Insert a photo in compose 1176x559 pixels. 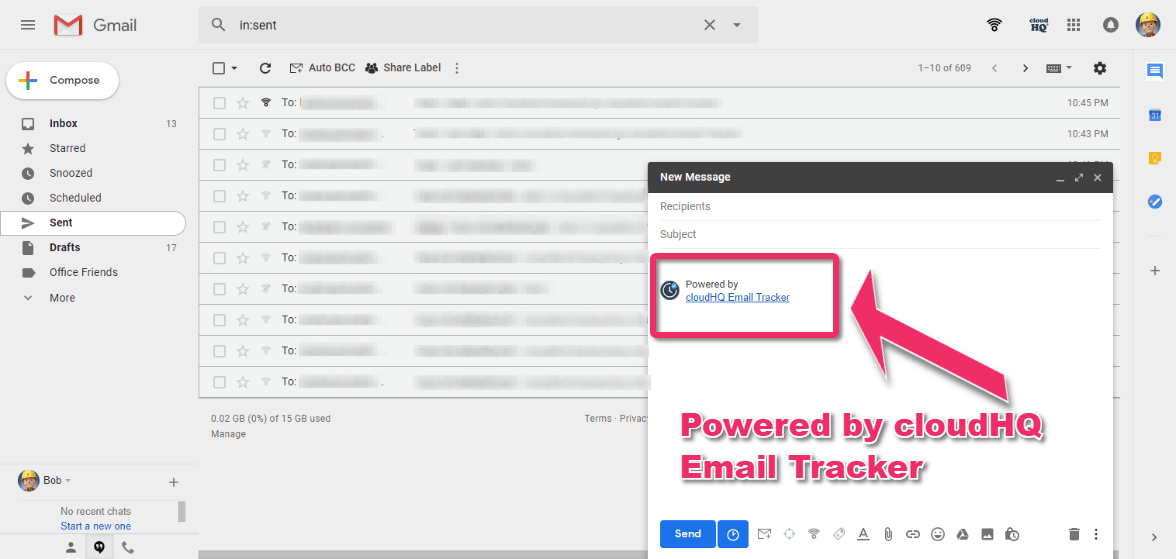988,534
